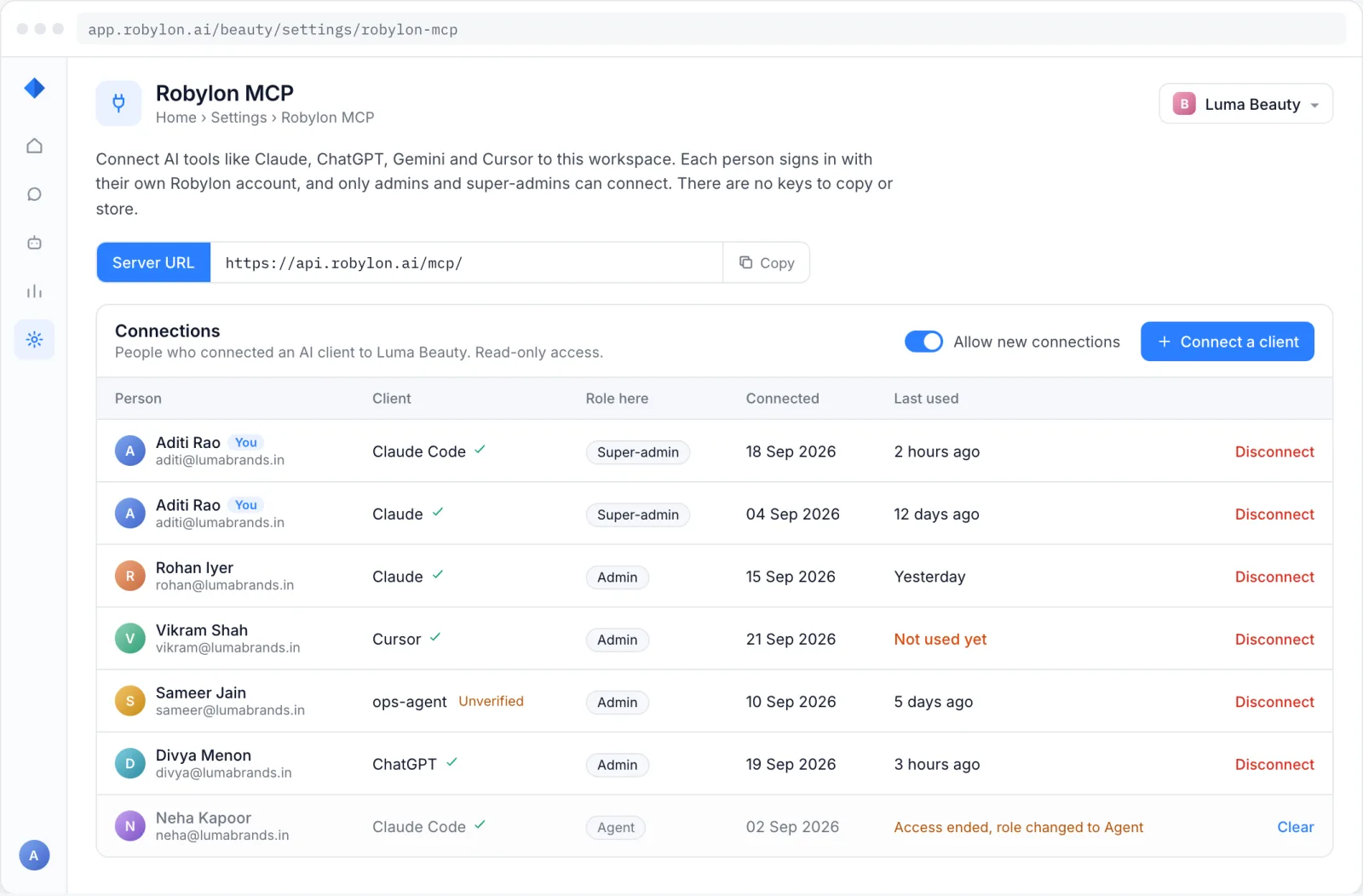Disconnect Rohan Iyer's Claude connection
1363x896 pixels.
pos(1274,577)
